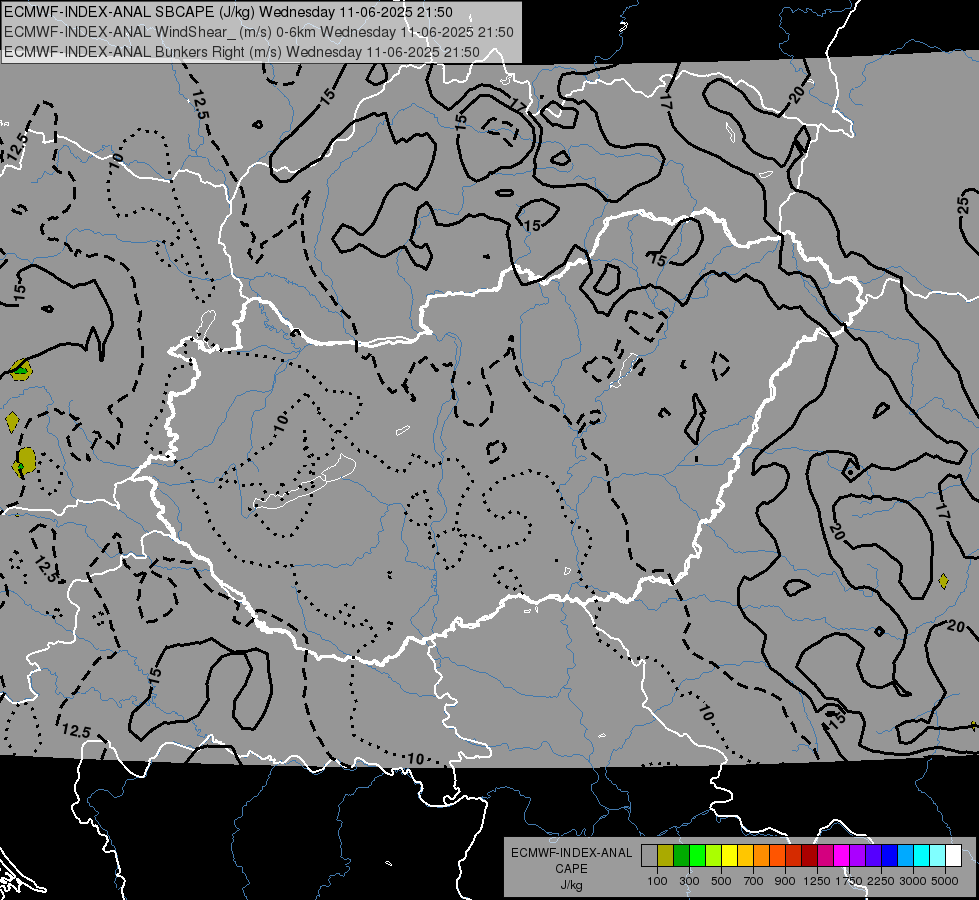Screen dimensions: 979x900
Task: Click the white swatch in the CAPE legend
Action: pyautogui.click(x=953, y=856)
